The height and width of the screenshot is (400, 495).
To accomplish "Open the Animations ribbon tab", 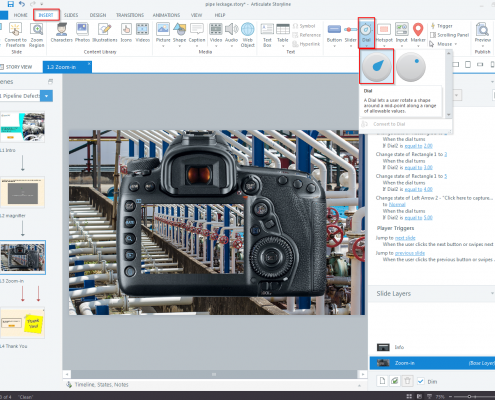I will click(166, 15).
